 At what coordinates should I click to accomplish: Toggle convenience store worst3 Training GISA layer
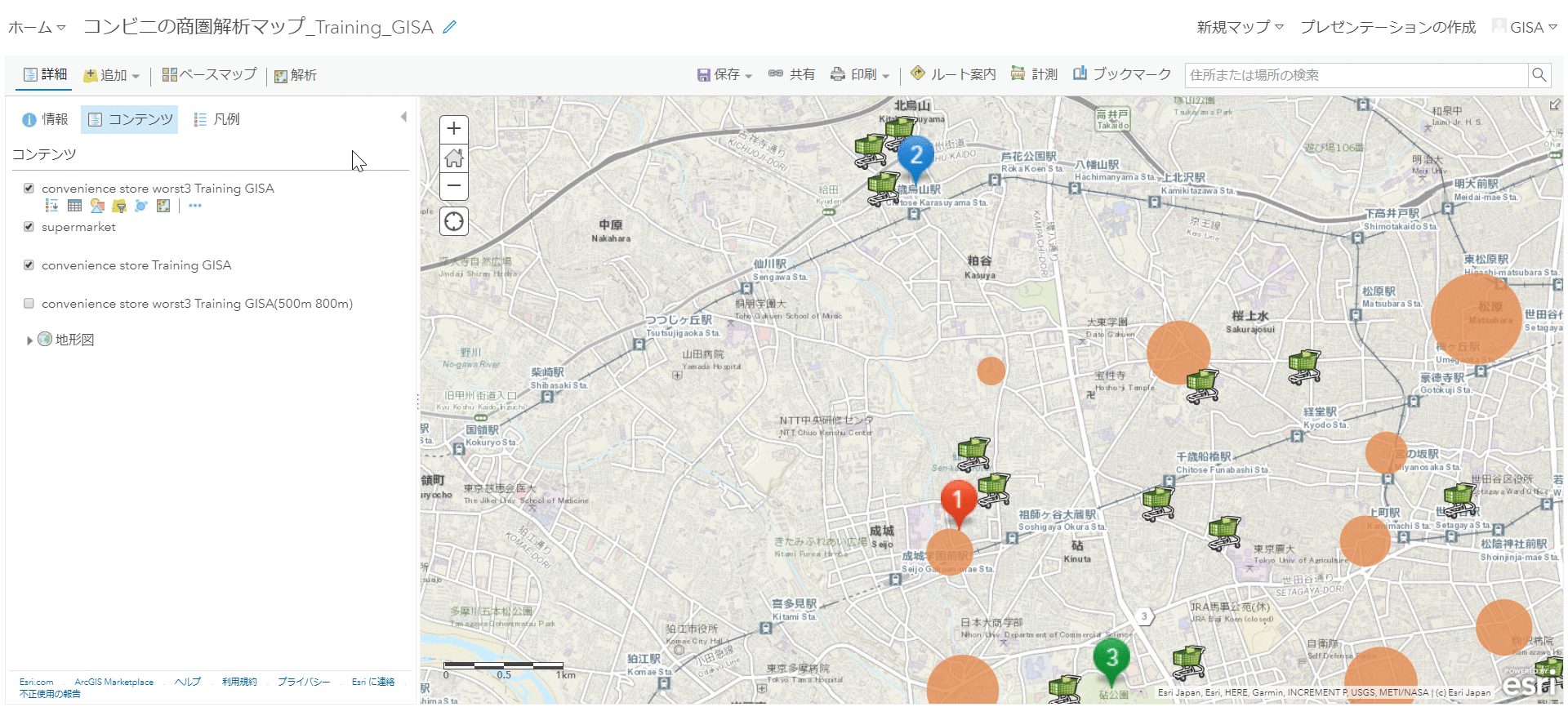(x=29, y=189)
